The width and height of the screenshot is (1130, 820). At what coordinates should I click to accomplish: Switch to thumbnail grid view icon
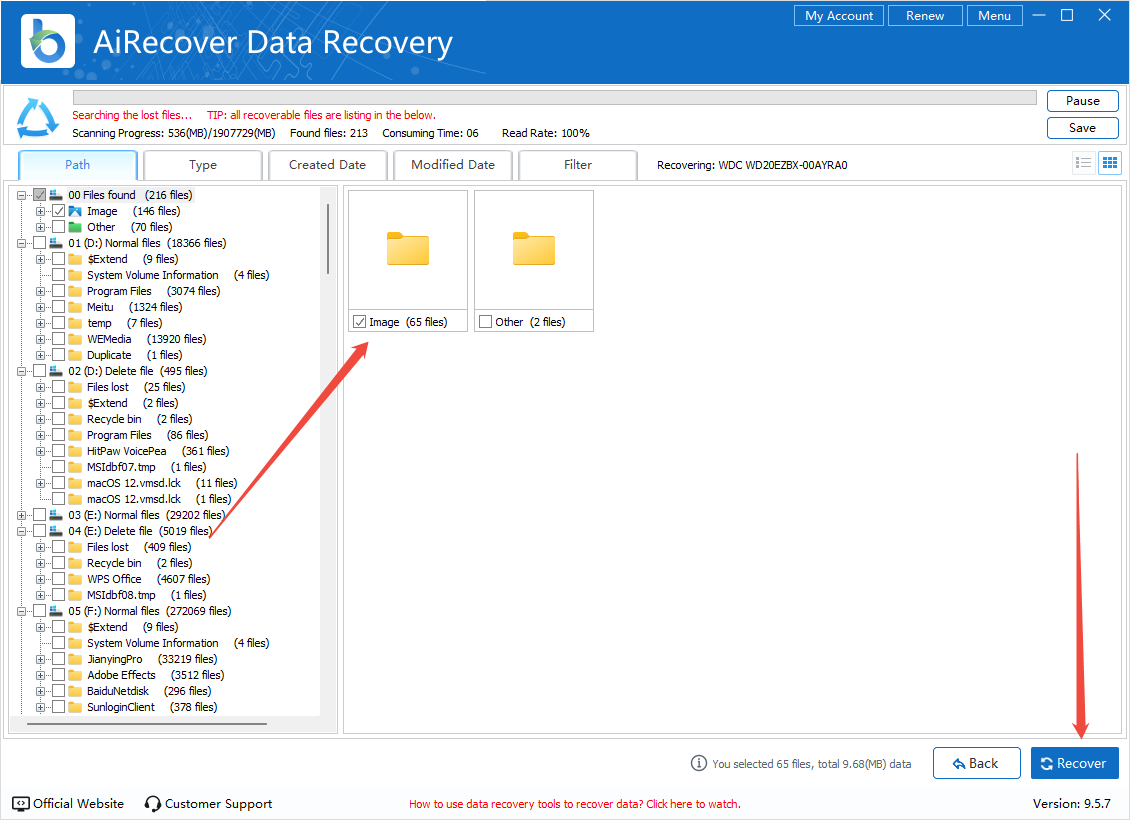click(1109, 164)
